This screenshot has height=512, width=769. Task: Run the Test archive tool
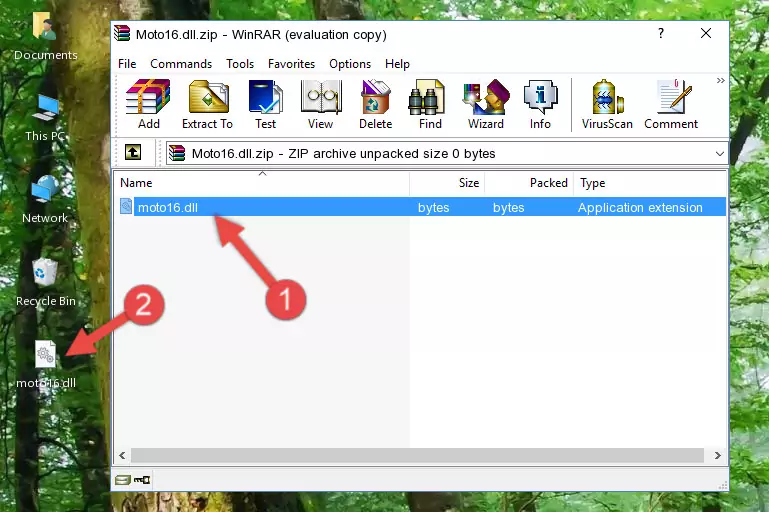(265, 104)
